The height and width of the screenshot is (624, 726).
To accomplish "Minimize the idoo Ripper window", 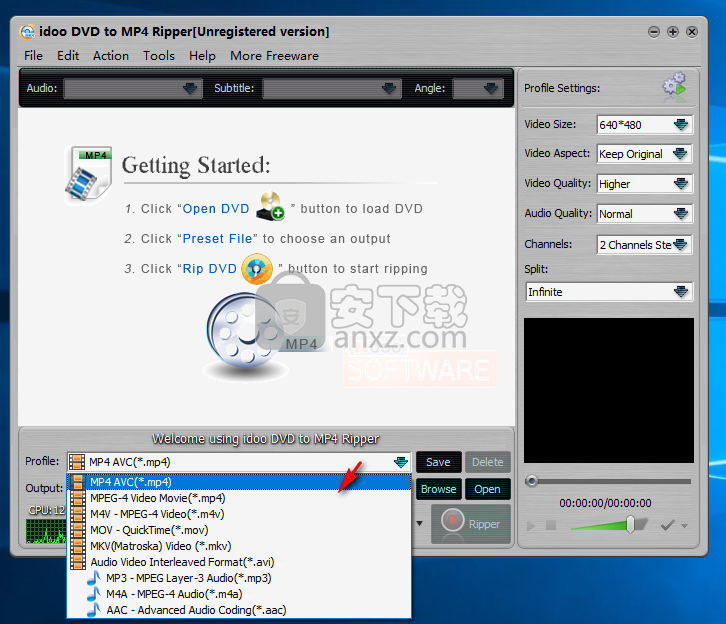I will point(654,32).
